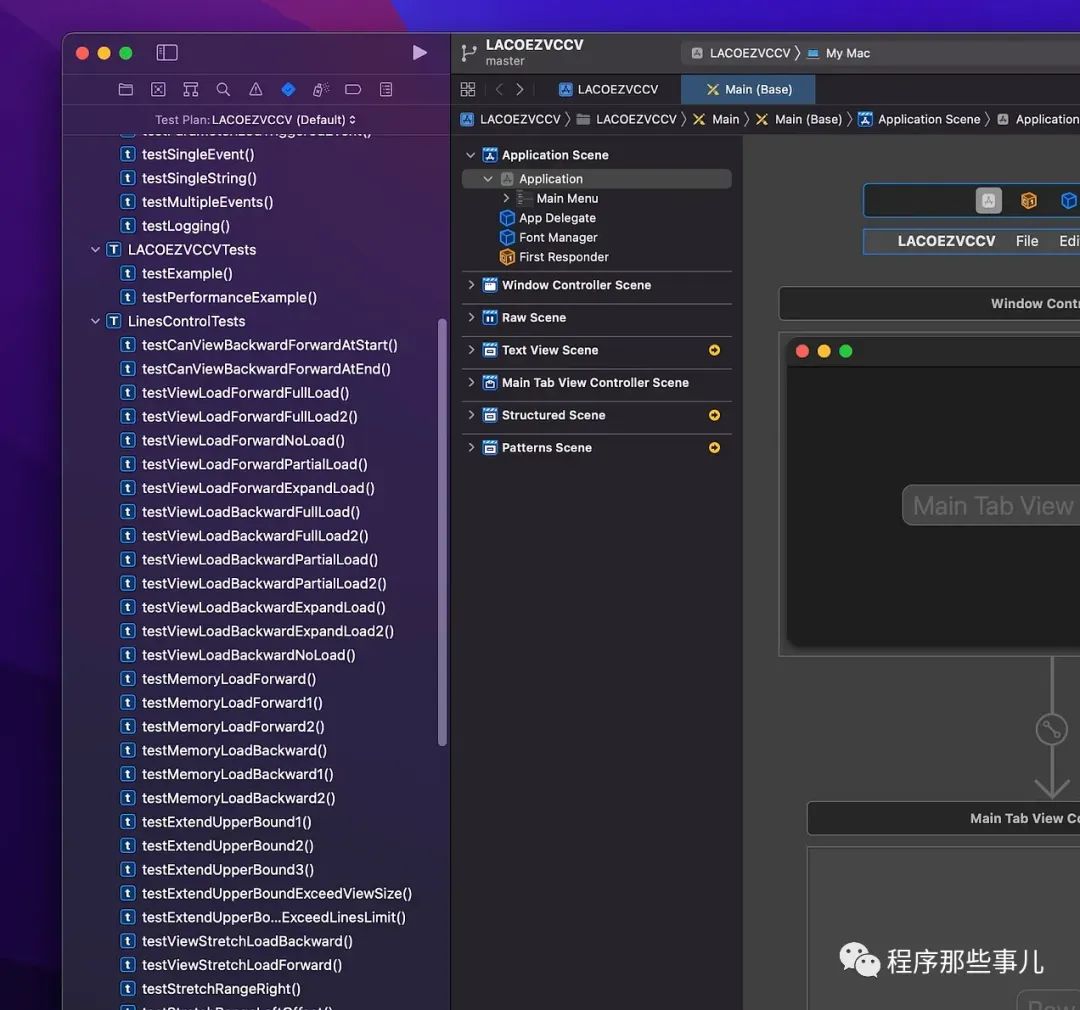Open the Source Control navigator icon
Image resolution: width=1080 pixels, height=1010 pixels.
(x=158, y=90)
